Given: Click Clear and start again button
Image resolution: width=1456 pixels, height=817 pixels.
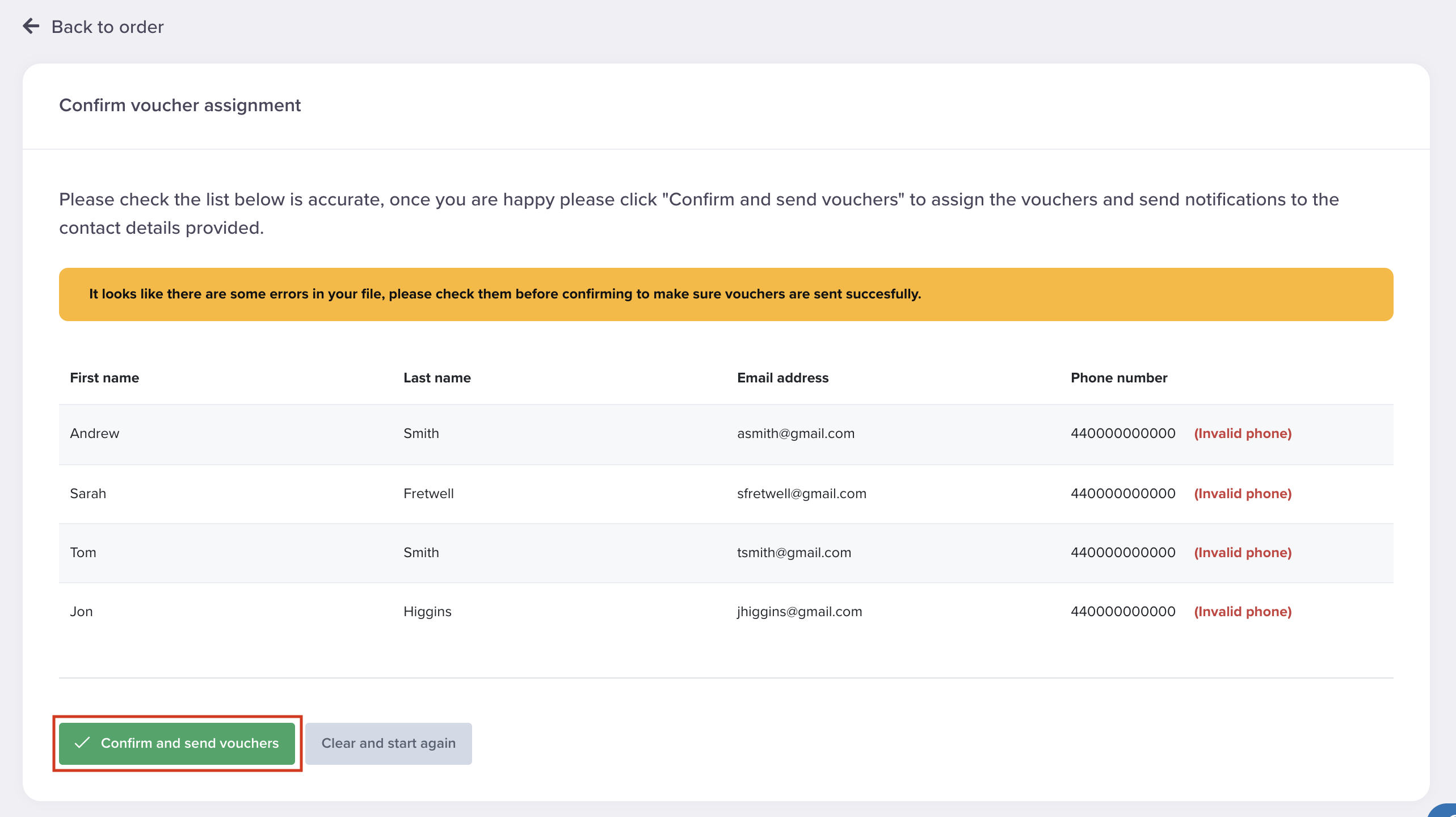Looking at the screenshot, I should (389, 743).
